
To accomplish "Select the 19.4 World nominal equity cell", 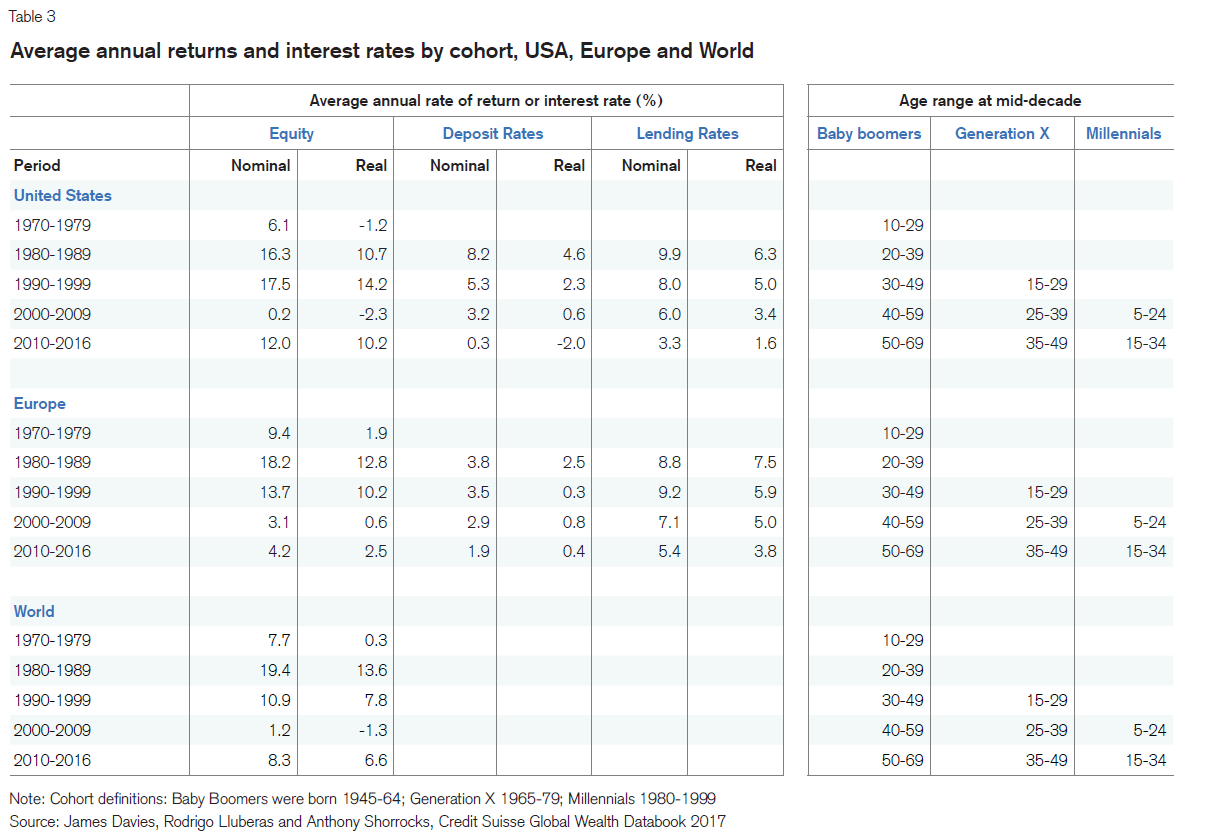I will [273, 670].
